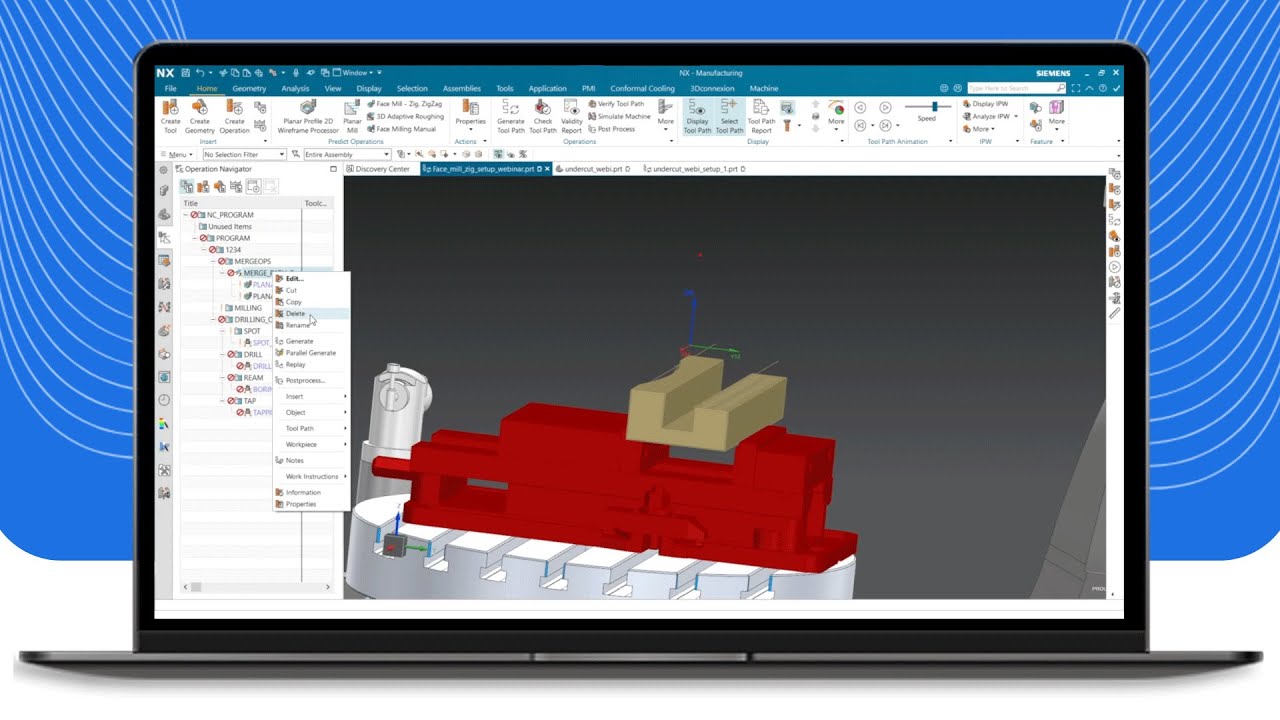
Task: Switch to the PMI ribbon tab
Action: tap(589, 88)
